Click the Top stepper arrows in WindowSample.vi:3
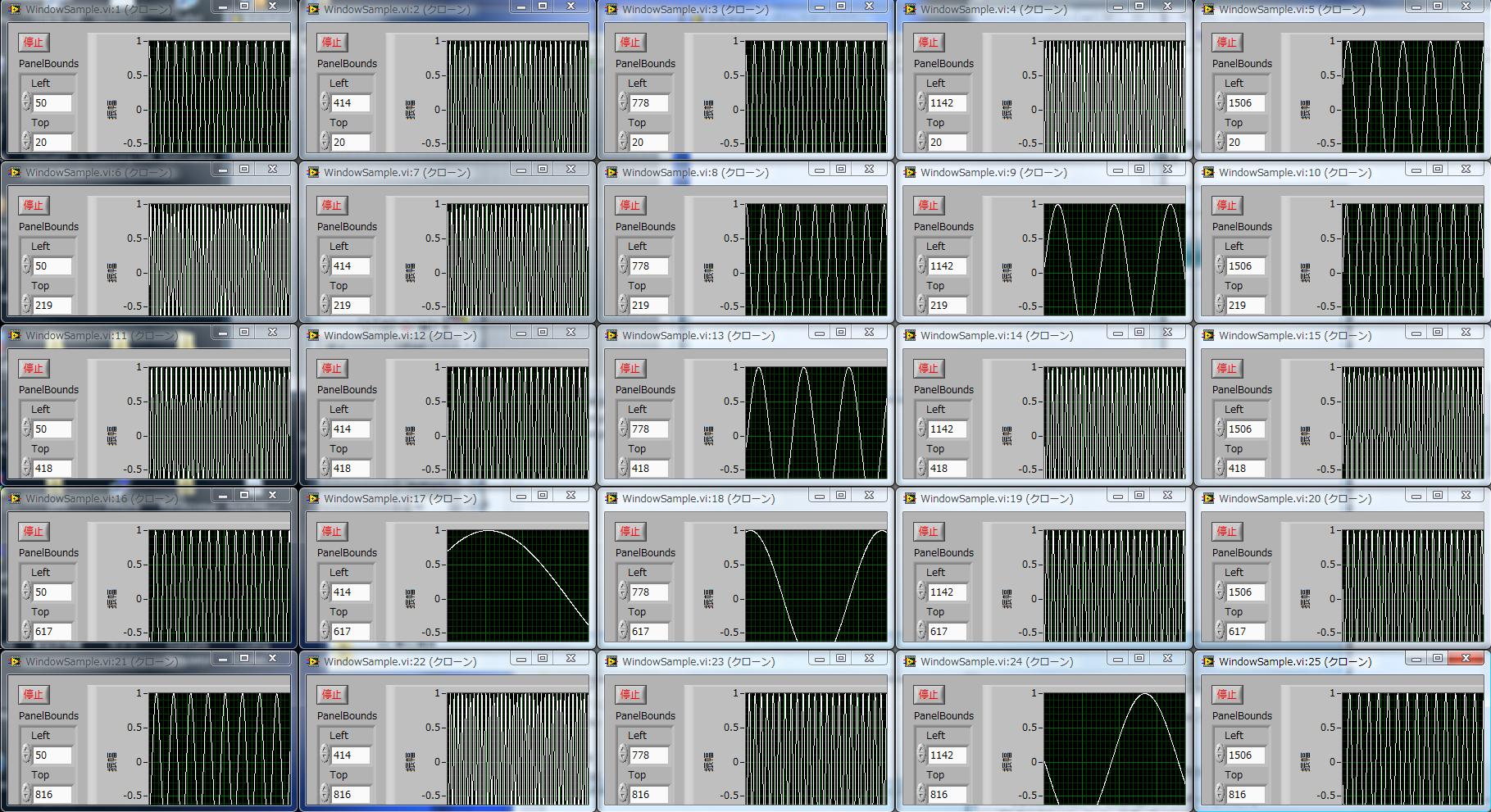 coord(624,142)
